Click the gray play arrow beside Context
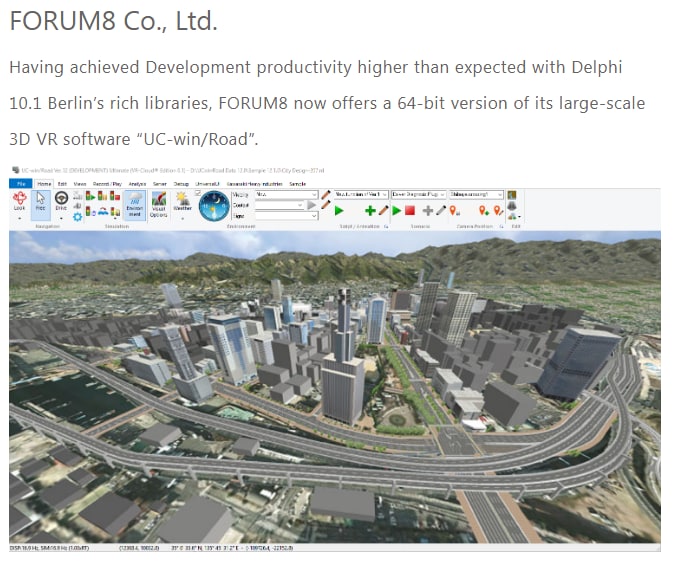Viewport: 685px width, 574px height. (311, 205)
